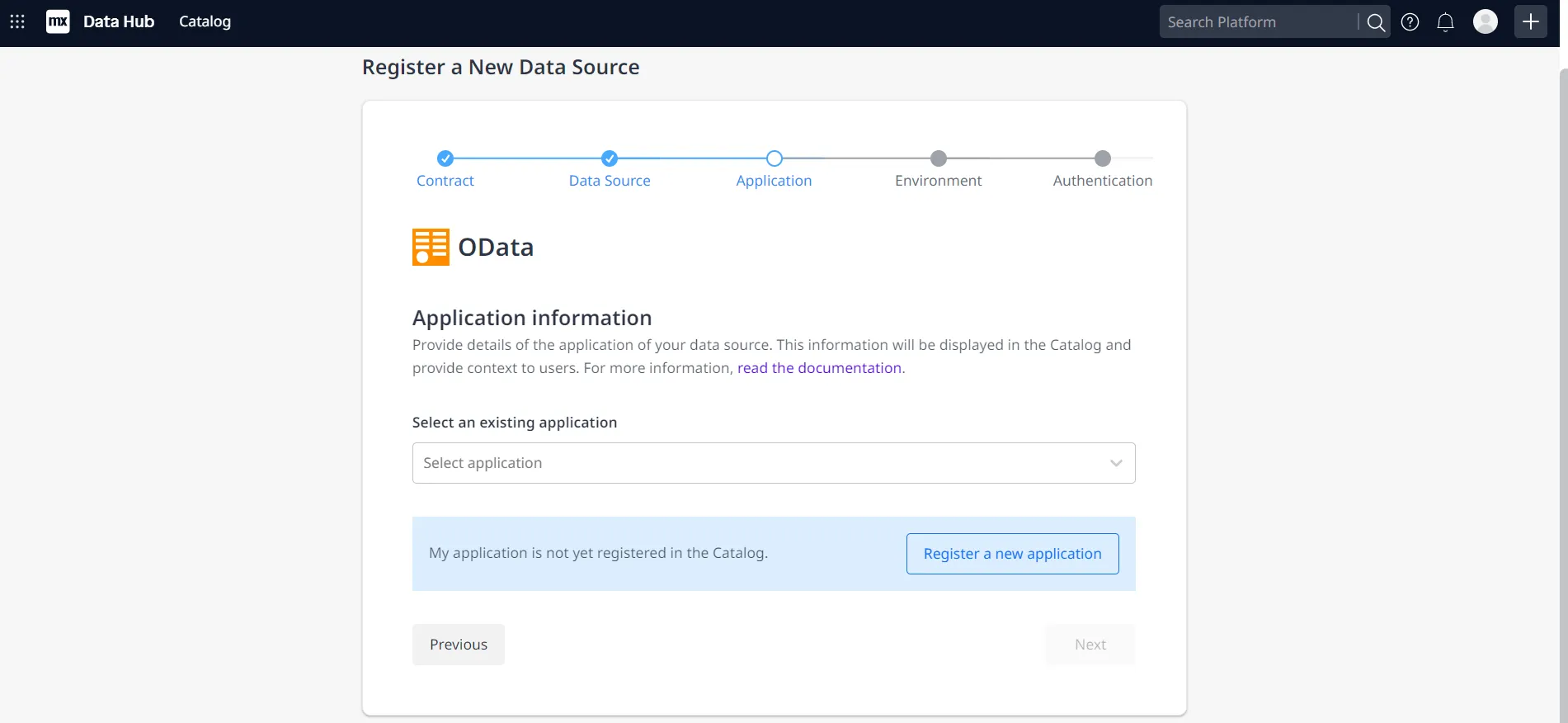Select the Application step circle
Screen dimensions: 1568x723
(774, 158)
